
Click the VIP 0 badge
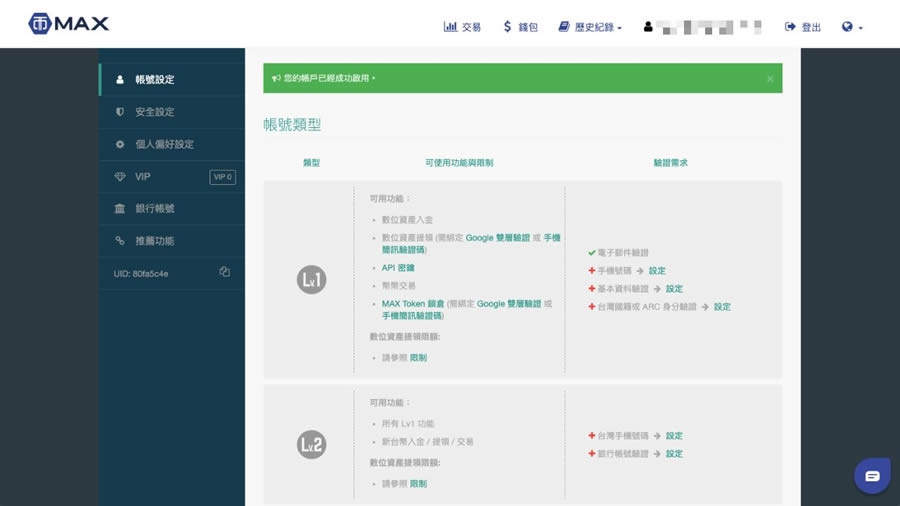click(222, 177)
